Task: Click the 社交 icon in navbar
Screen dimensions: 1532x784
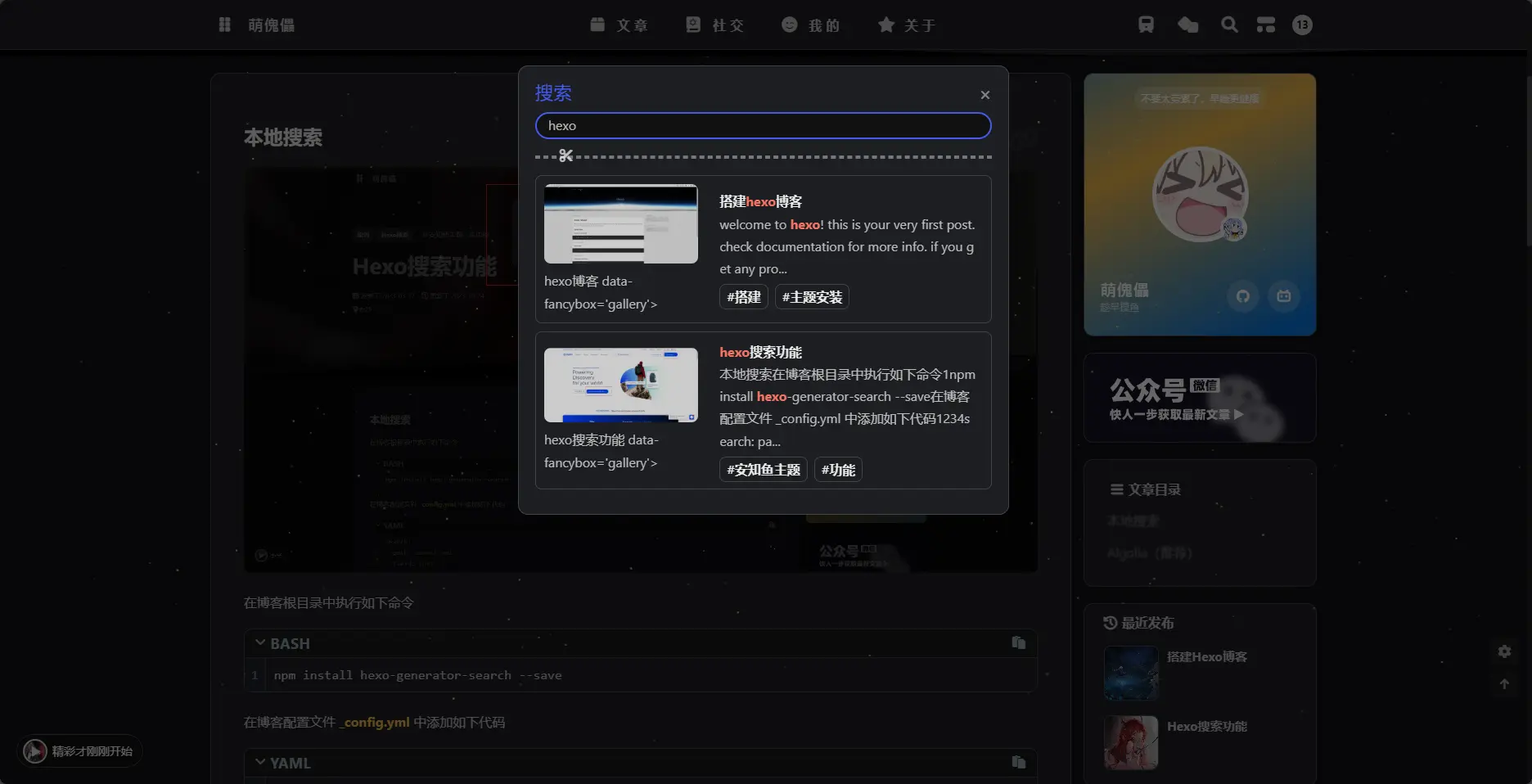Action: (x=693, y=25)
